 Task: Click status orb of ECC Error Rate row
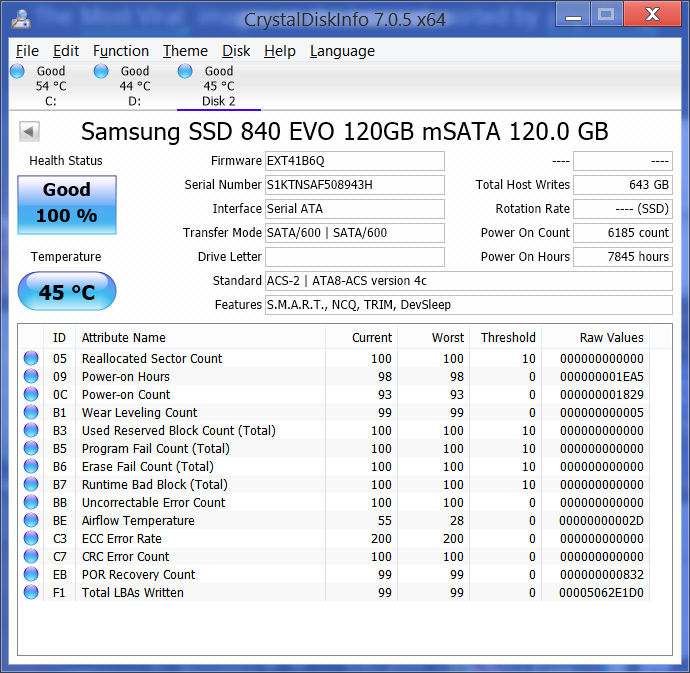tap(31, 538)
